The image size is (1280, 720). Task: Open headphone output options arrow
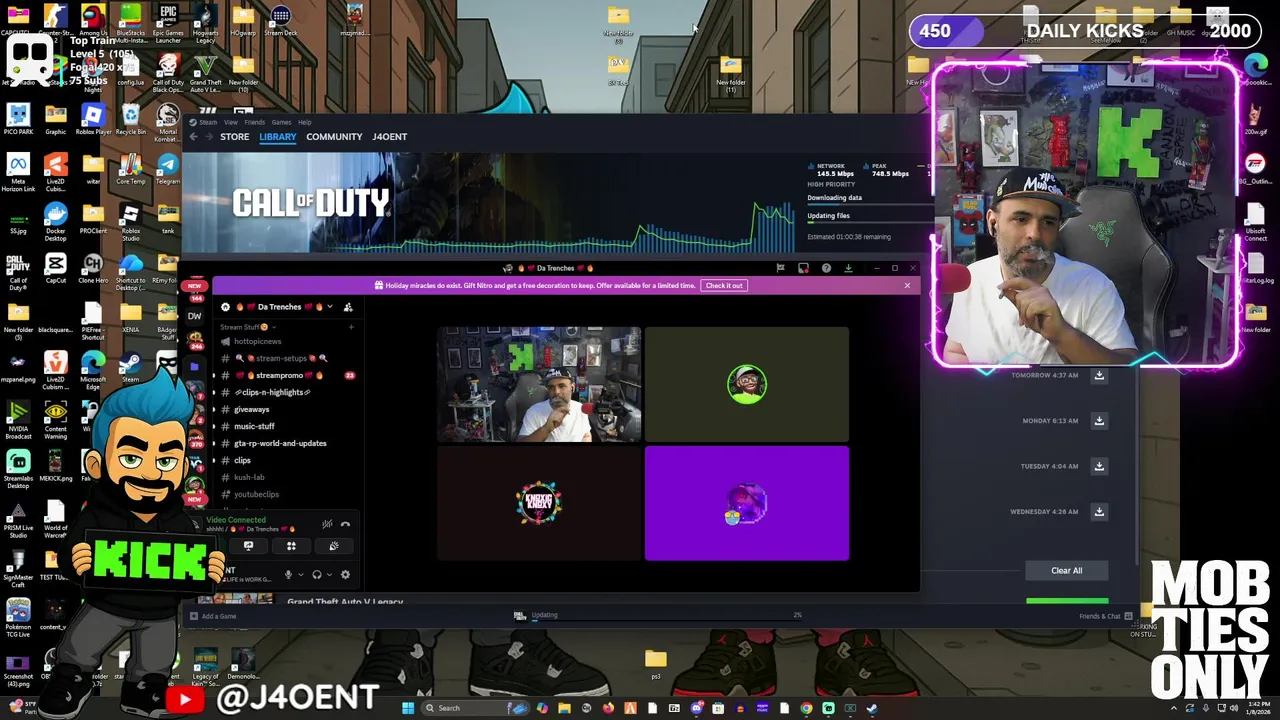(329, 575)
